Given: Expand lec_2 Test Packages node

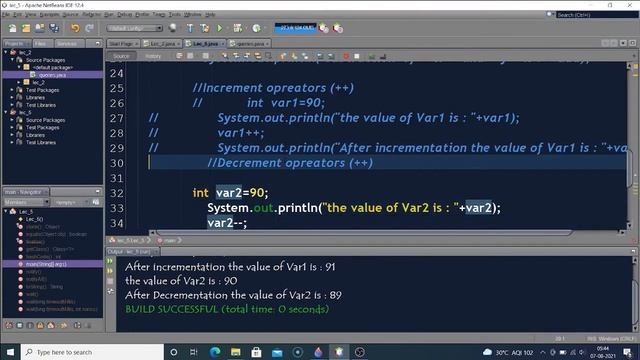Looking at the screenshot, I should (x=12, y=90).
